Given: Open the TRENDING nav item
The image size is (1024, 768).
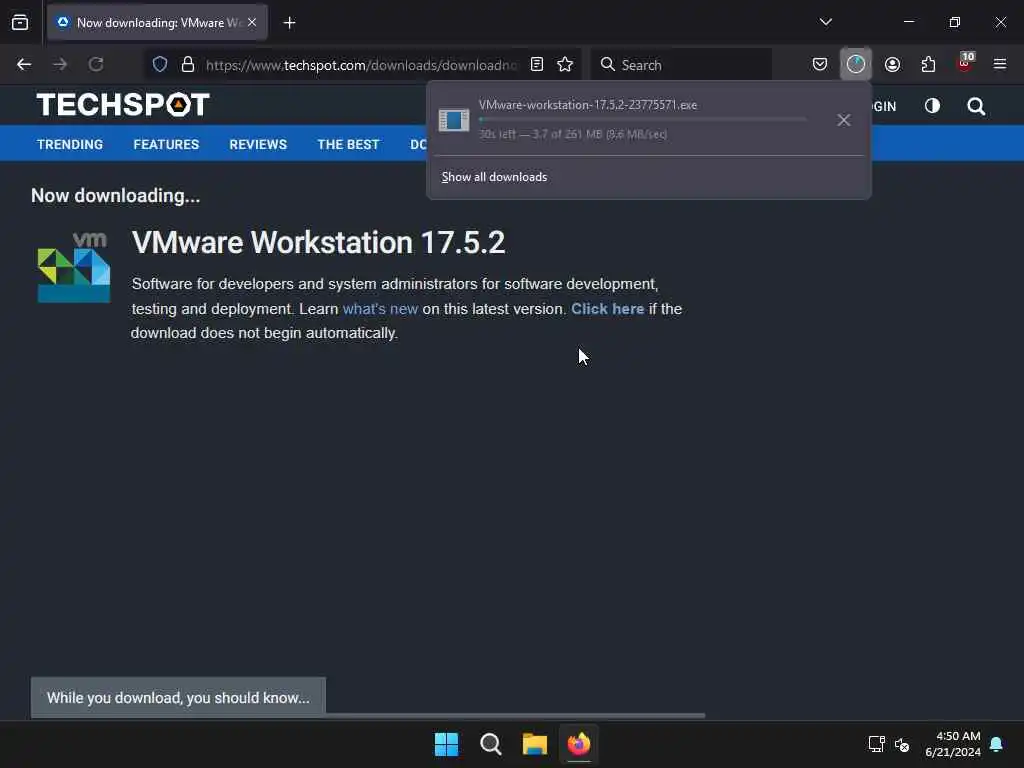Looking at the screenshot, I should 70,144.
